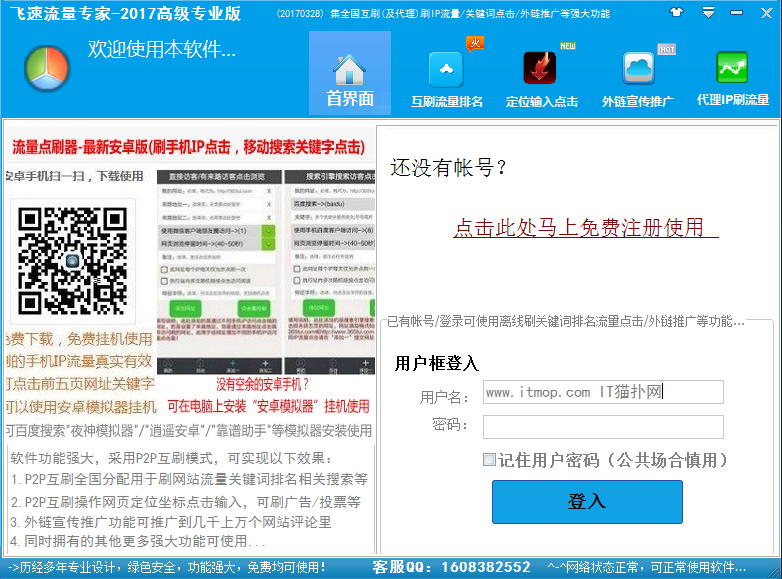Enable the 记住用户密码 checkbox

(489, 460)
